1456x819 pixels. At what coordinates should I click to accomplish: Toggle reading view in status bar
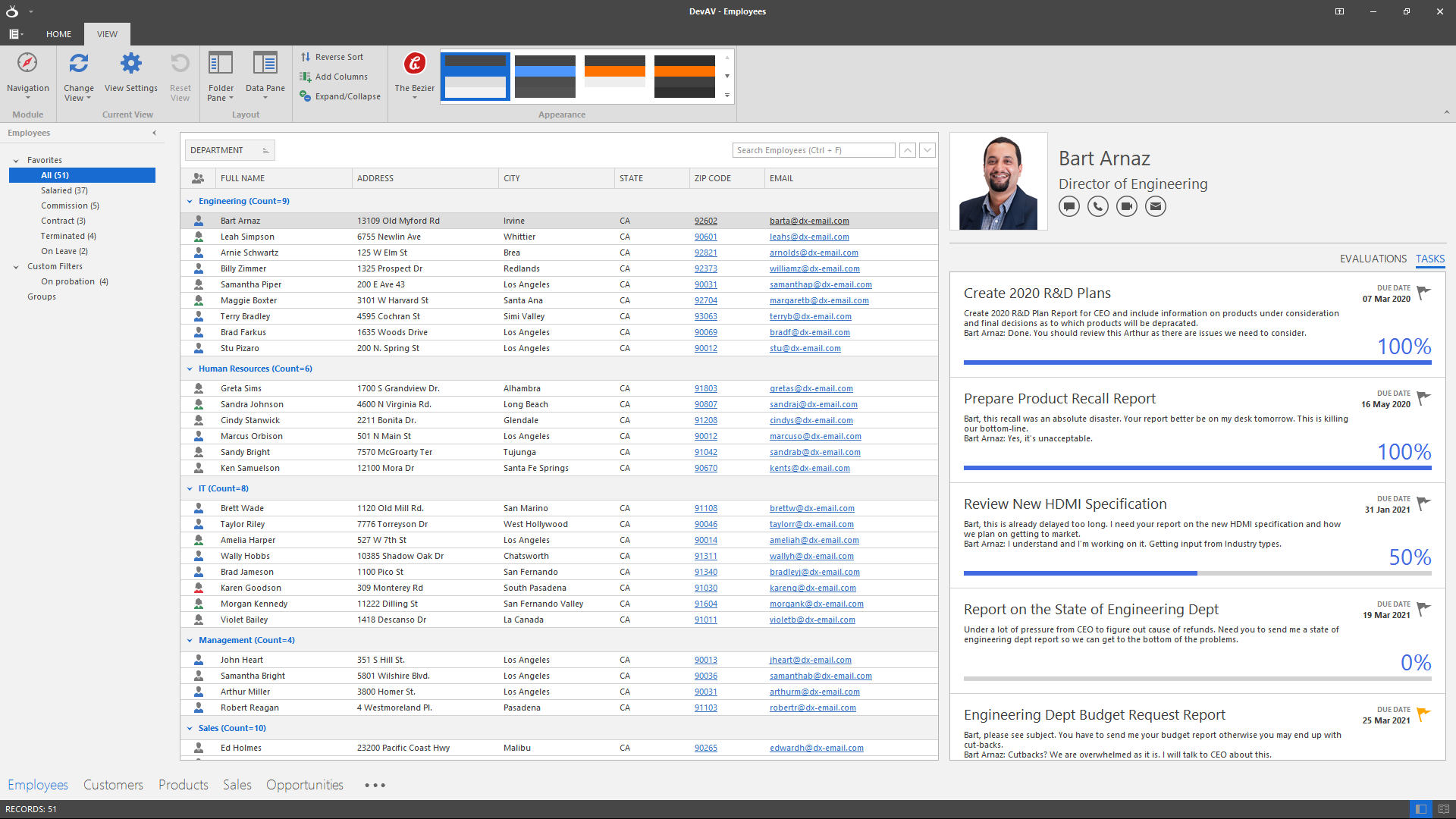[x=1444, y=809]
